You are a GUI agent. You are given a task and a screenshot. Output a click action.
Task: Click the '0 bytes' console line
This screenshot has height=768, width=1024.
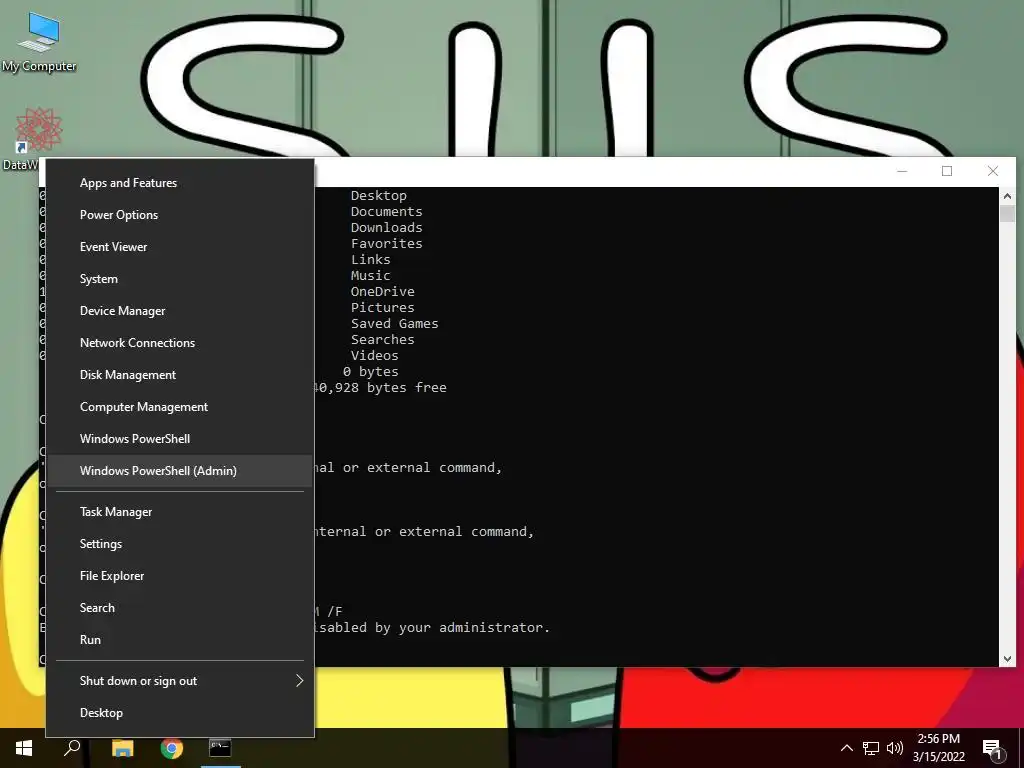(x=370, y=372)
